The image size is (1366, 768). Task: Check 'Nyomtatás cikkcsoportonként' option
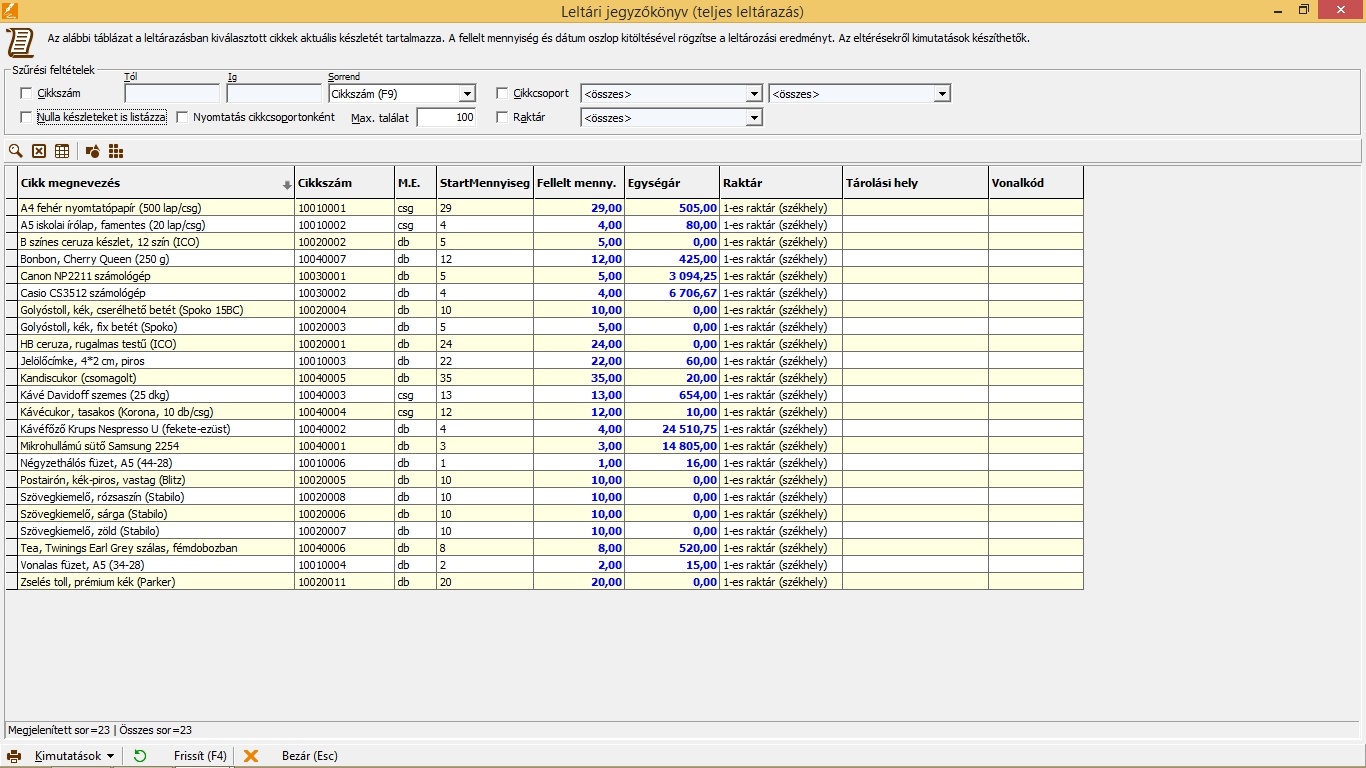point(182,117)
